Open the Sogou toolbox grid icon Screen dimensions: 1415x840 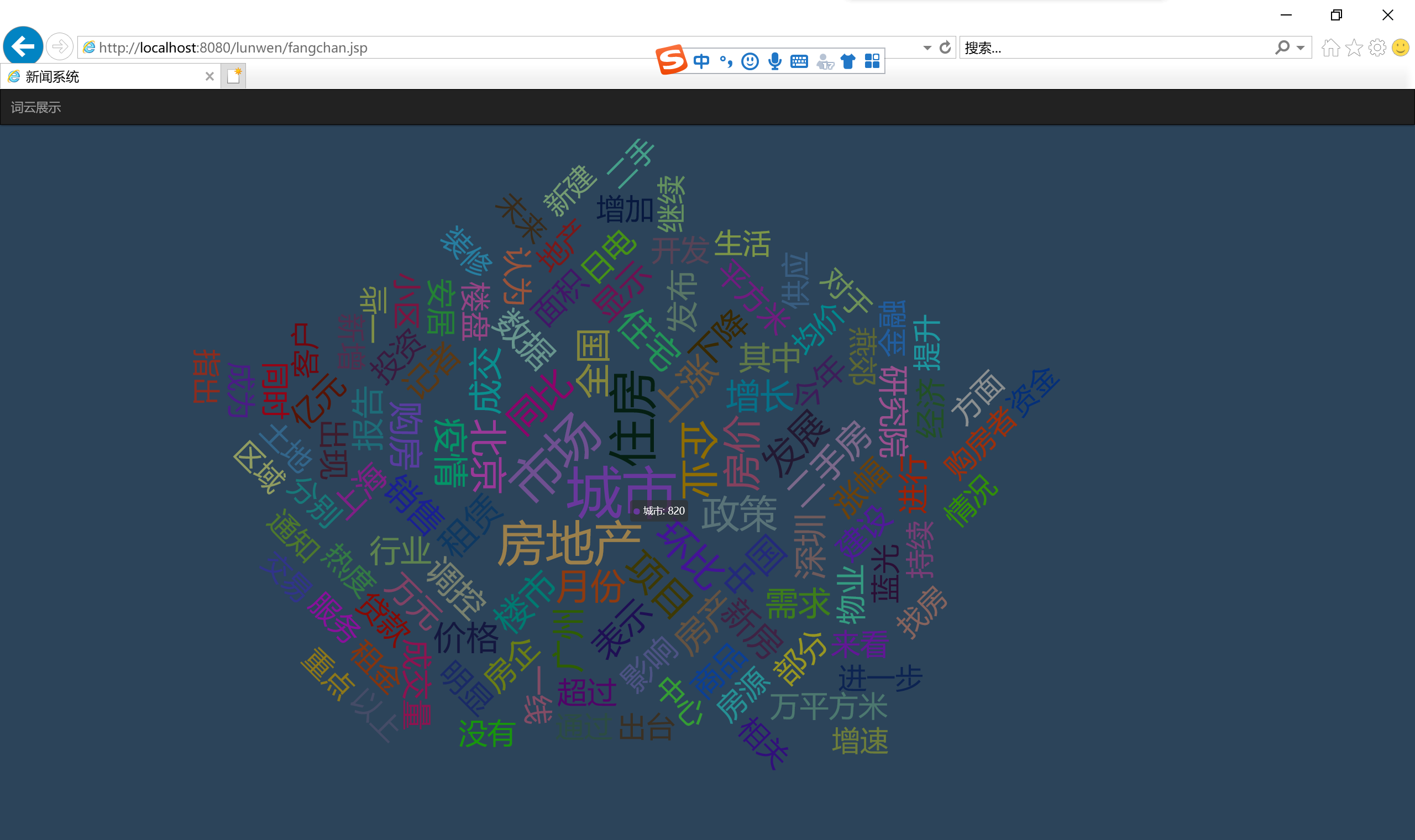(x=872, y=61)
